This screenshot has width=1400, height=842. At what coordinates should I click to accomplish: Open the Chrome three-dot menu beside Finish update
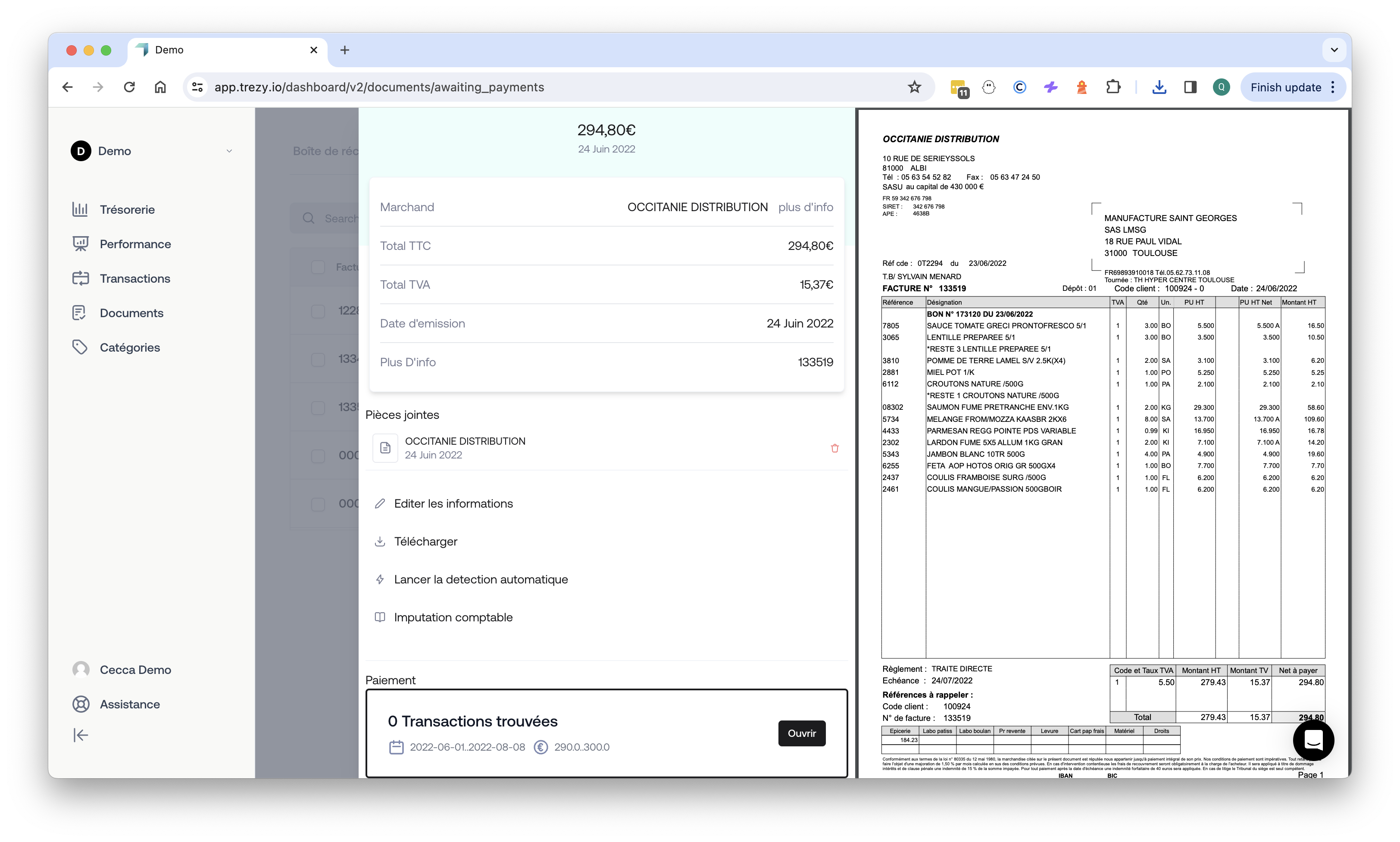[1333, 87]
